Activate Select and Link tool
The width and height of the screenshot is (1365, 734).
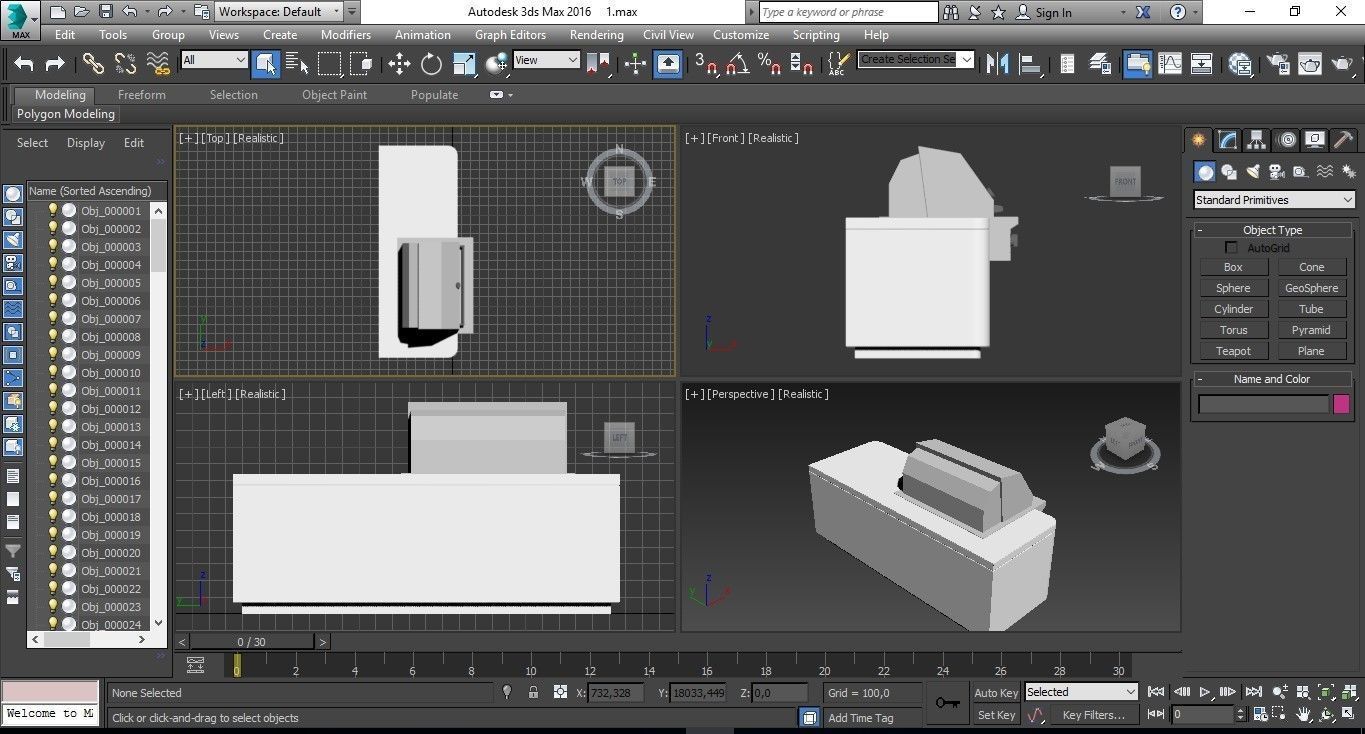93,64
